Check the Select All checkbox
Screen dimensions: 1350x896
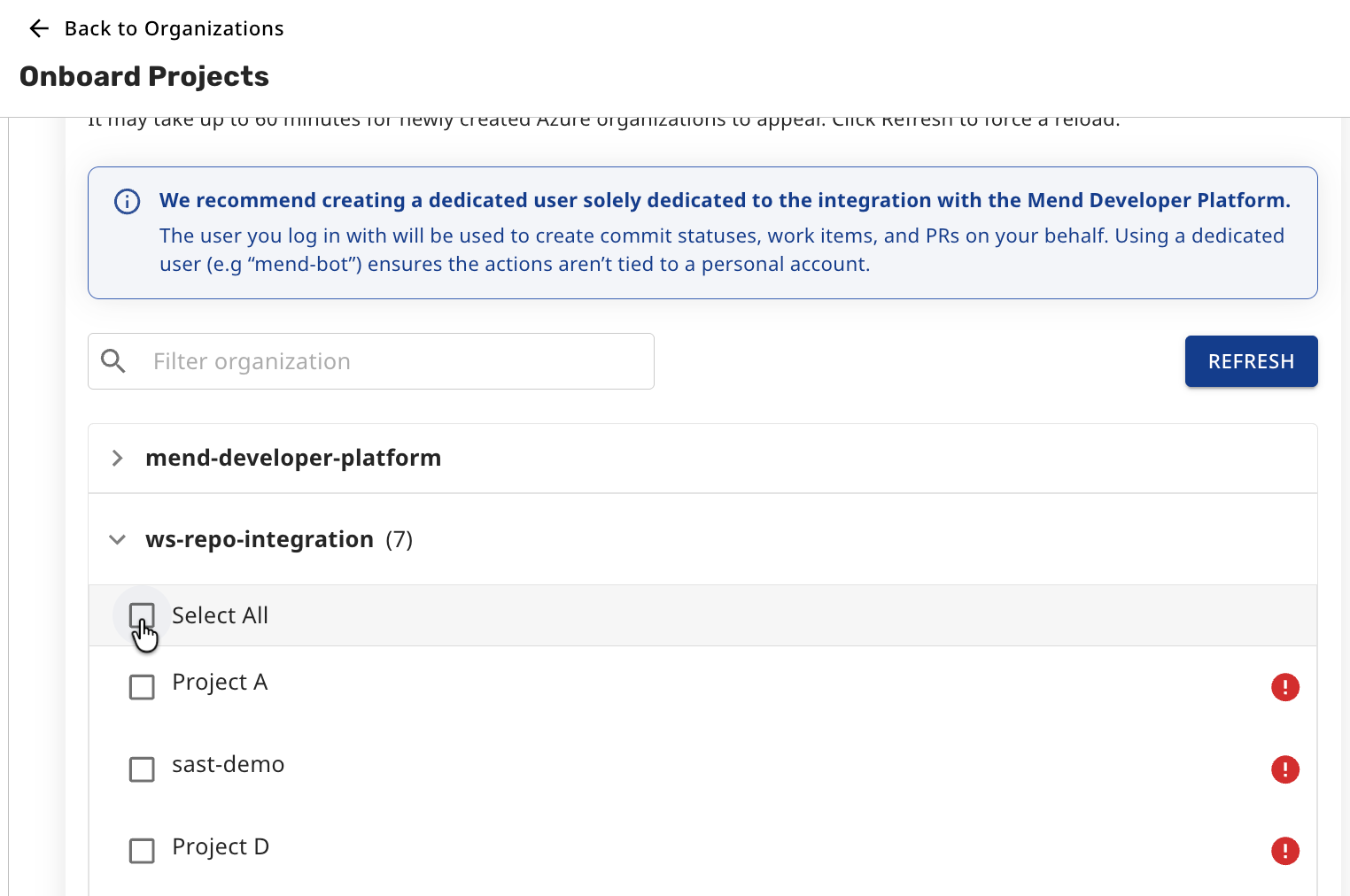coord(142,615)
